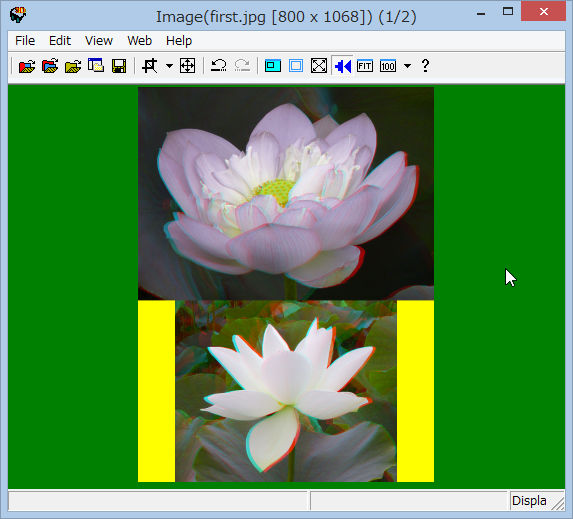Expand the dropdown arrow beside crop tool

pos(169,66)
